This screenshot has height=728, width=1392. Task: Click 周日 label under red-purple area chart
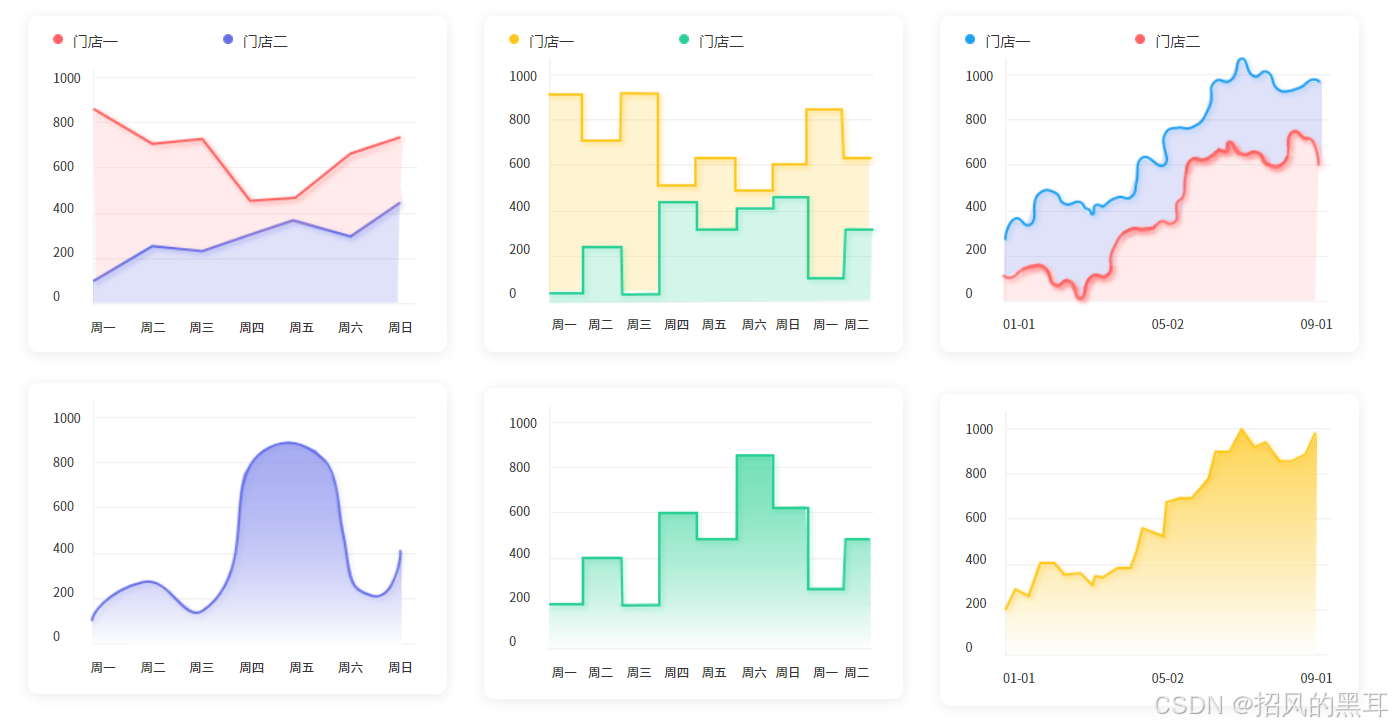(x=400, y=327)
